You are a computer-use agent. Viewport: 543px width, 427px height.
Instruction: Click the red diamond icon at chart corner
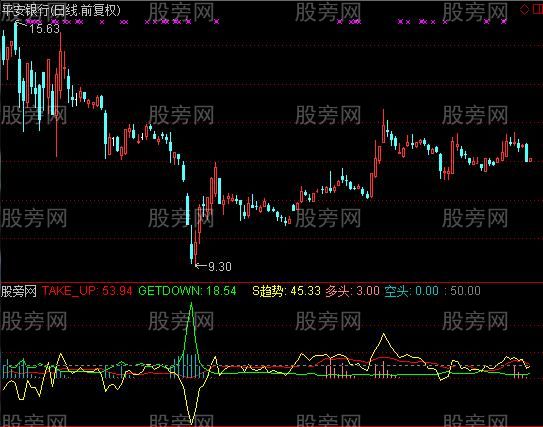click(524, 10)
